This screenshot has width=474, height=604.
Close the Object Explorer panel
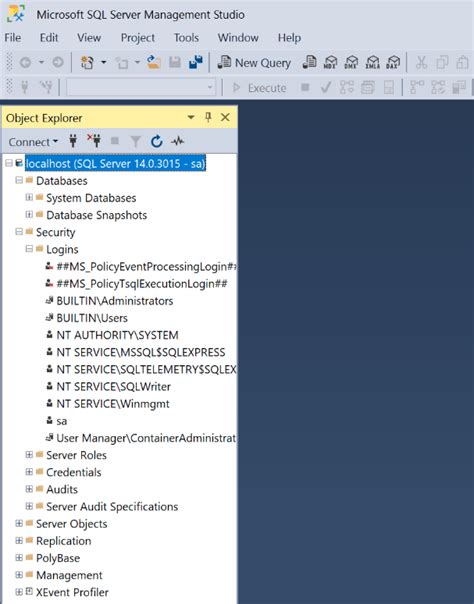click(225, 117)
